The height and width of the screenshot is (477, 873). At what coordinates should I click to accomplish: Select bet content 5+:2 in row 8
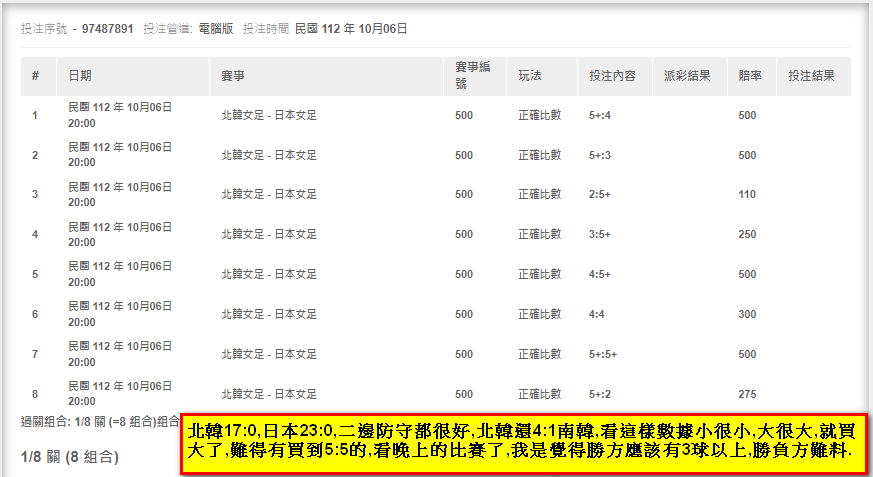coord(600,395)
